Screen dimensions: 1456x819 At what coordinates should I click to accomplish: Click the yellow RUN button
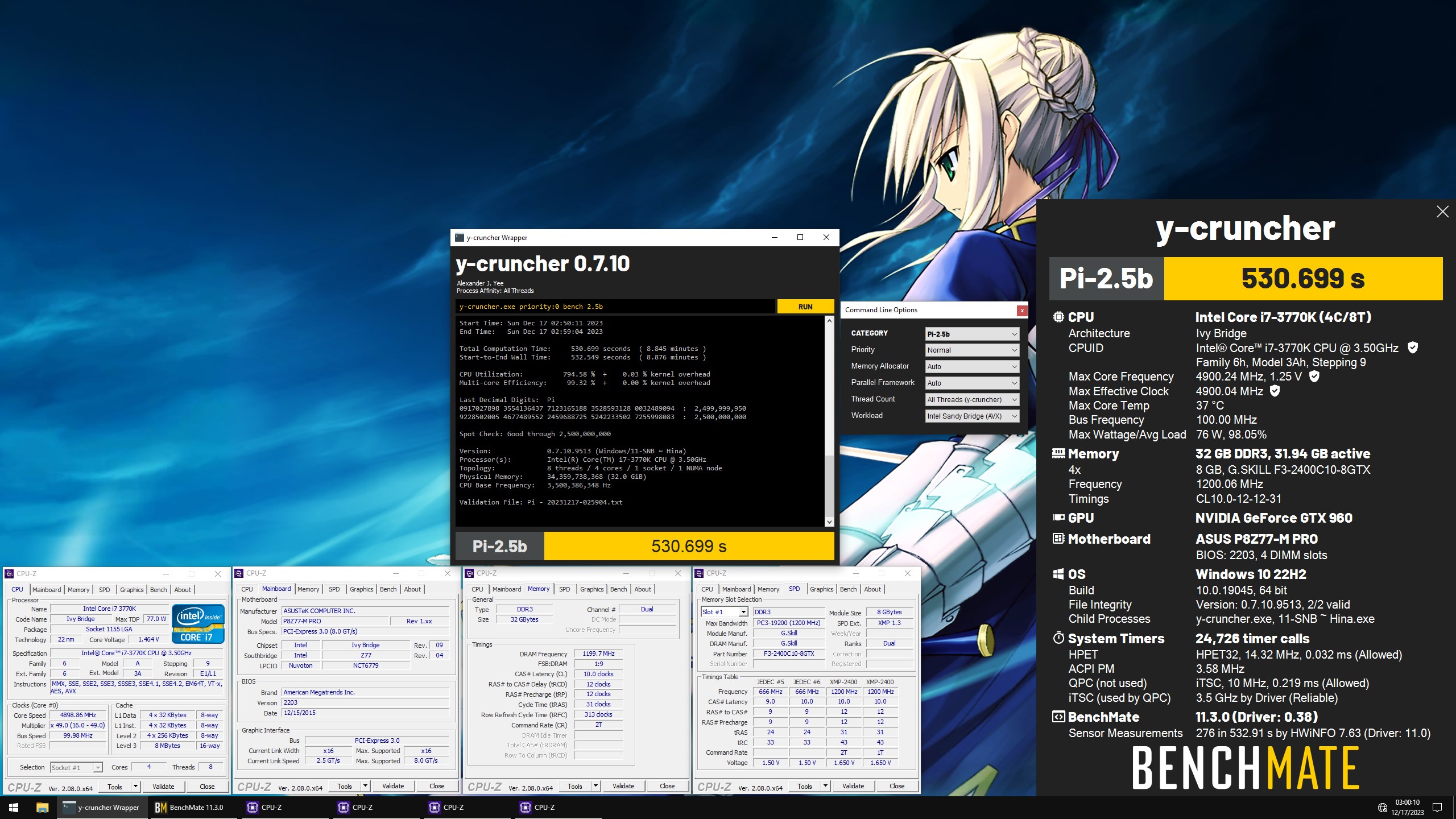805,307
